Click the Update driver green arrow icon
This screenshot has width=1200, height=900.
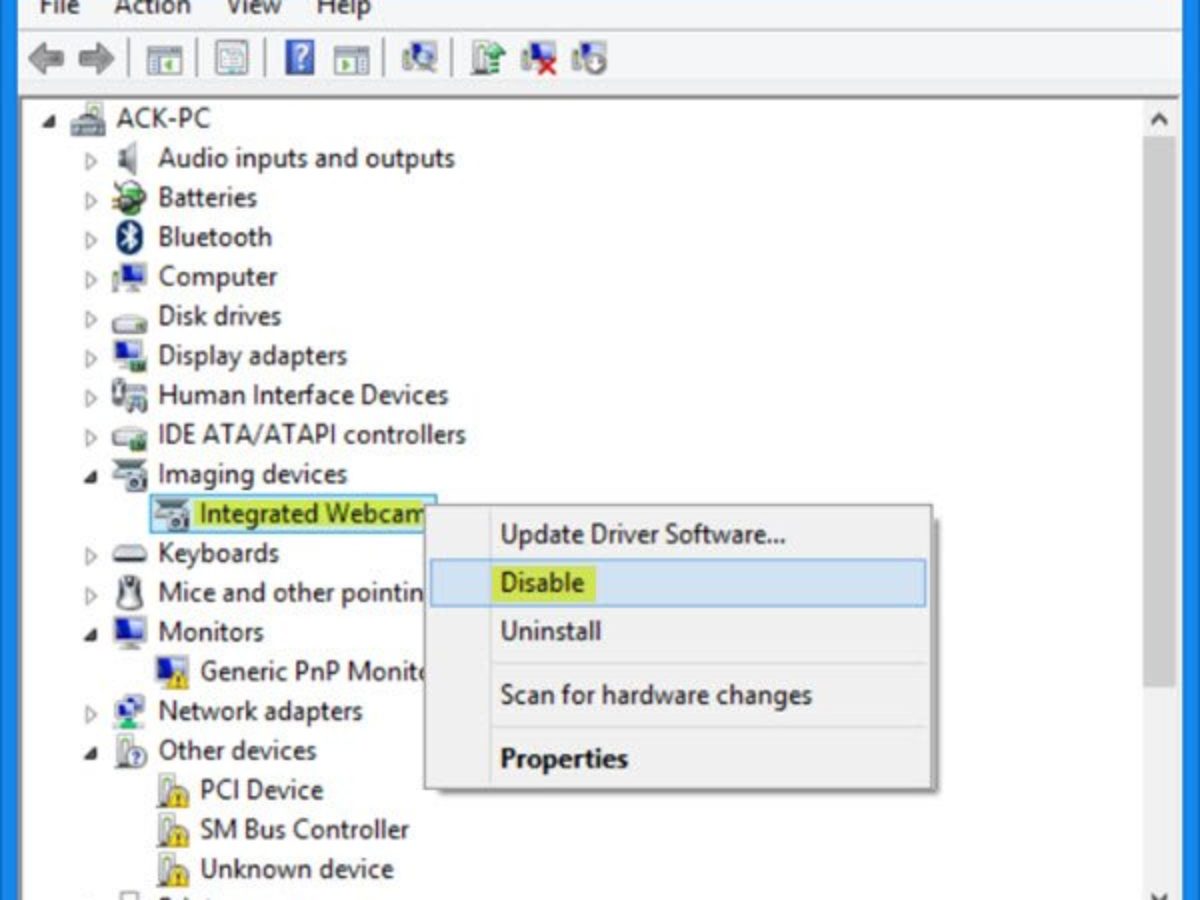tap(487, 58)
